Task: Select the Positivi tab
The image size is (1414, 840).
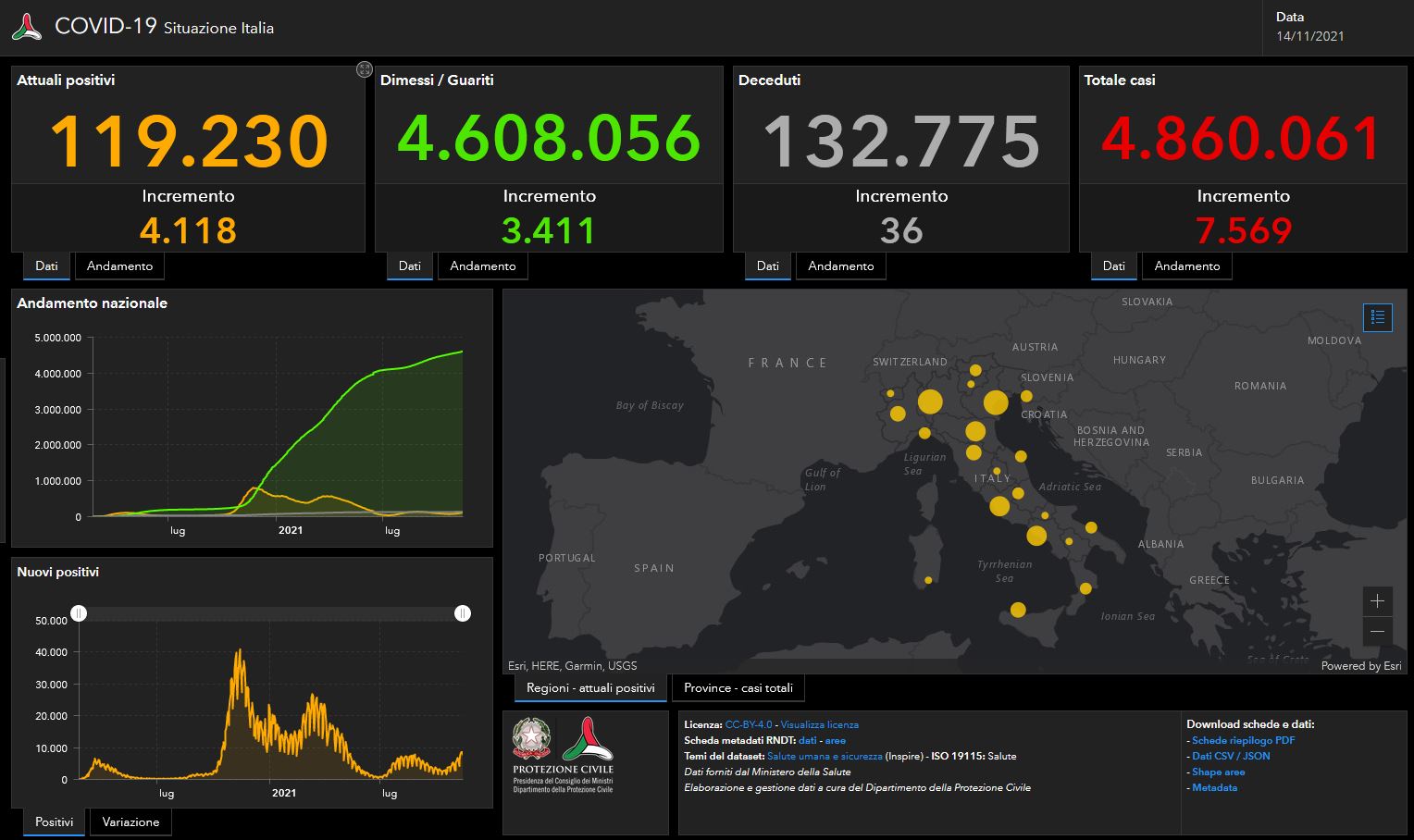Action: tap(53, 821)
